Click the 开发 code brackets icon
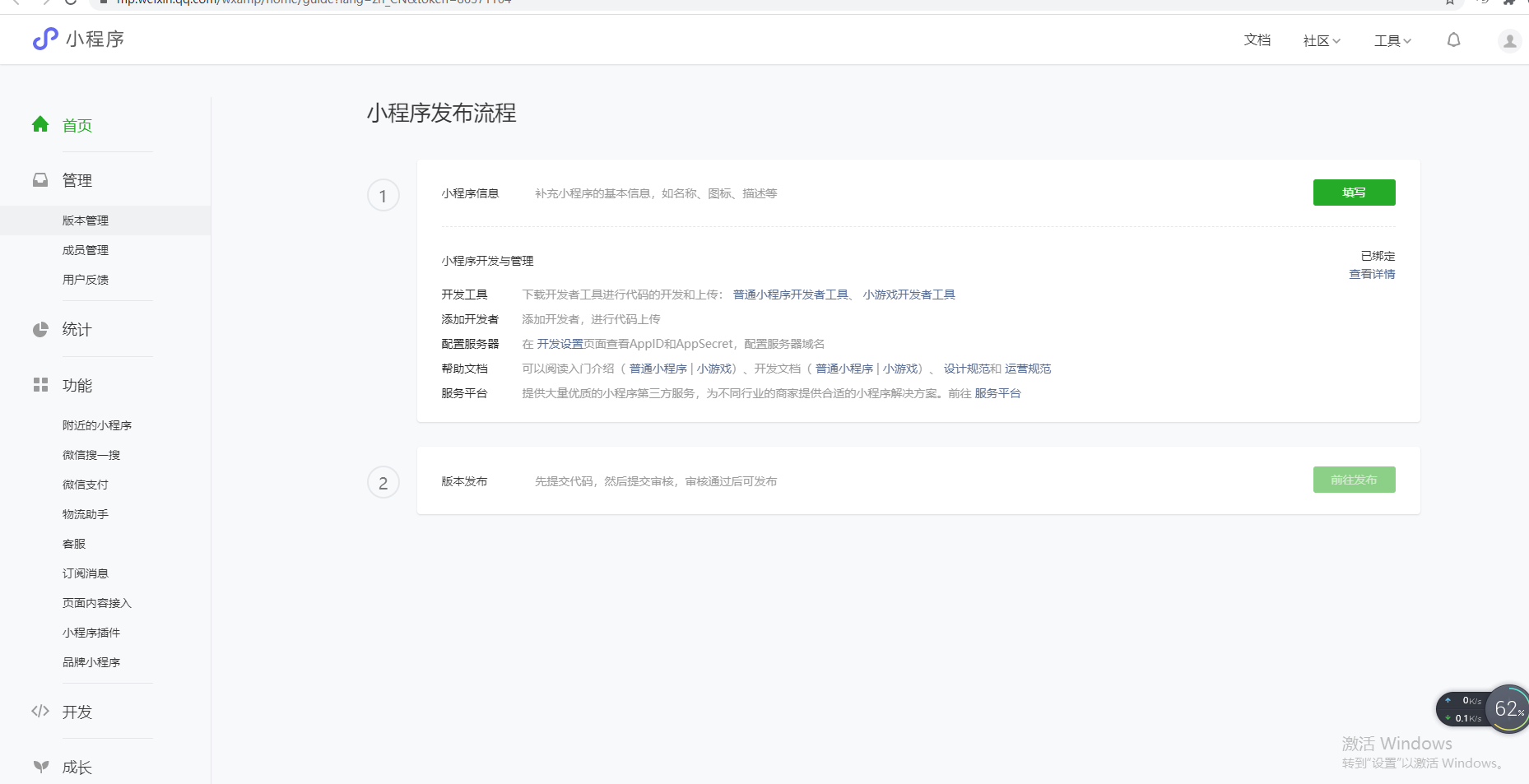Image resolution: width=1529 pixels, height=784 pixels. point(40,711)
